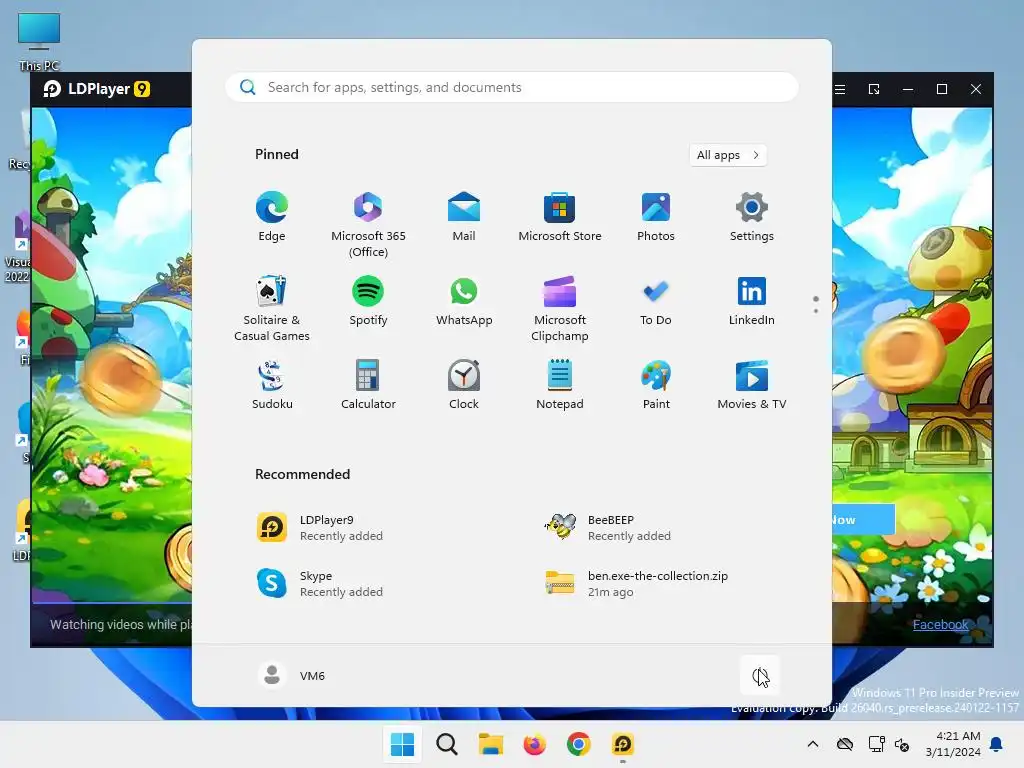The height and width of the screenshot is (768, 1024).
Task: Go to next pinned apps page dot
Action: 816,311
